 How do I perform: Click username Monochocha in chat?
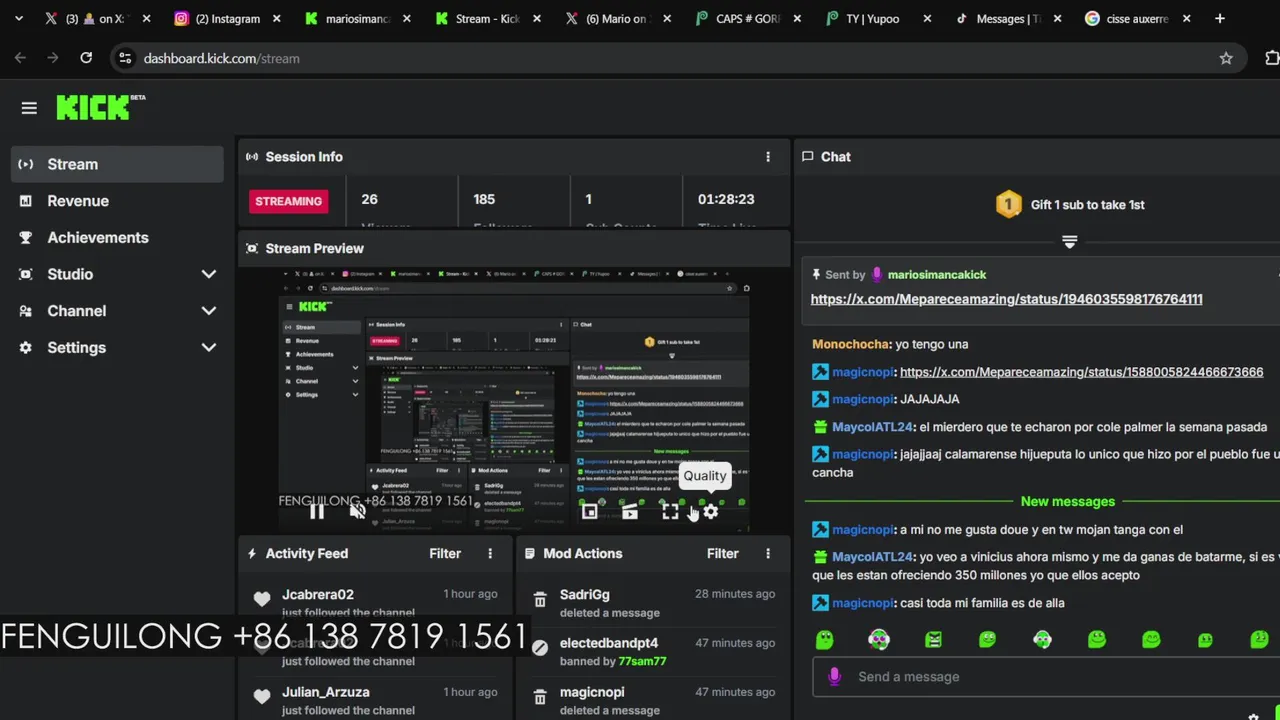850,344
